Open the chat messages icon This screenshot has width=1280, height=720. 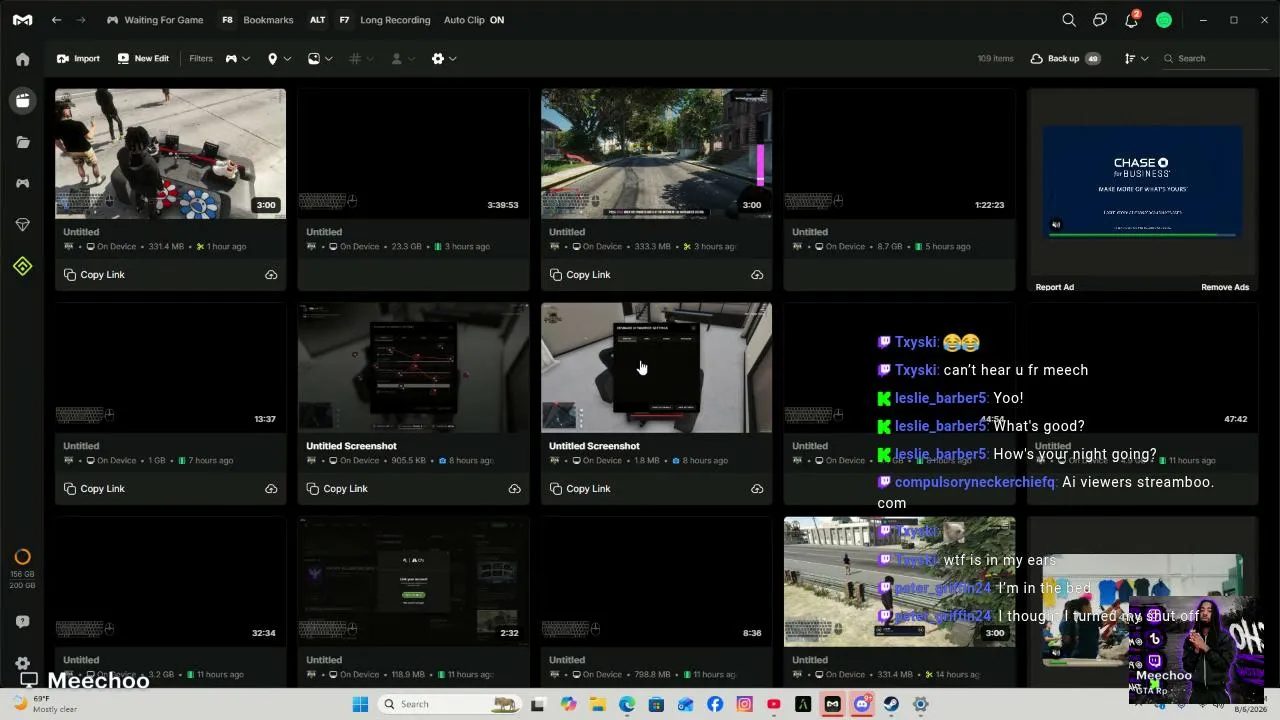pyautogui.click(x=1100, y=20)
